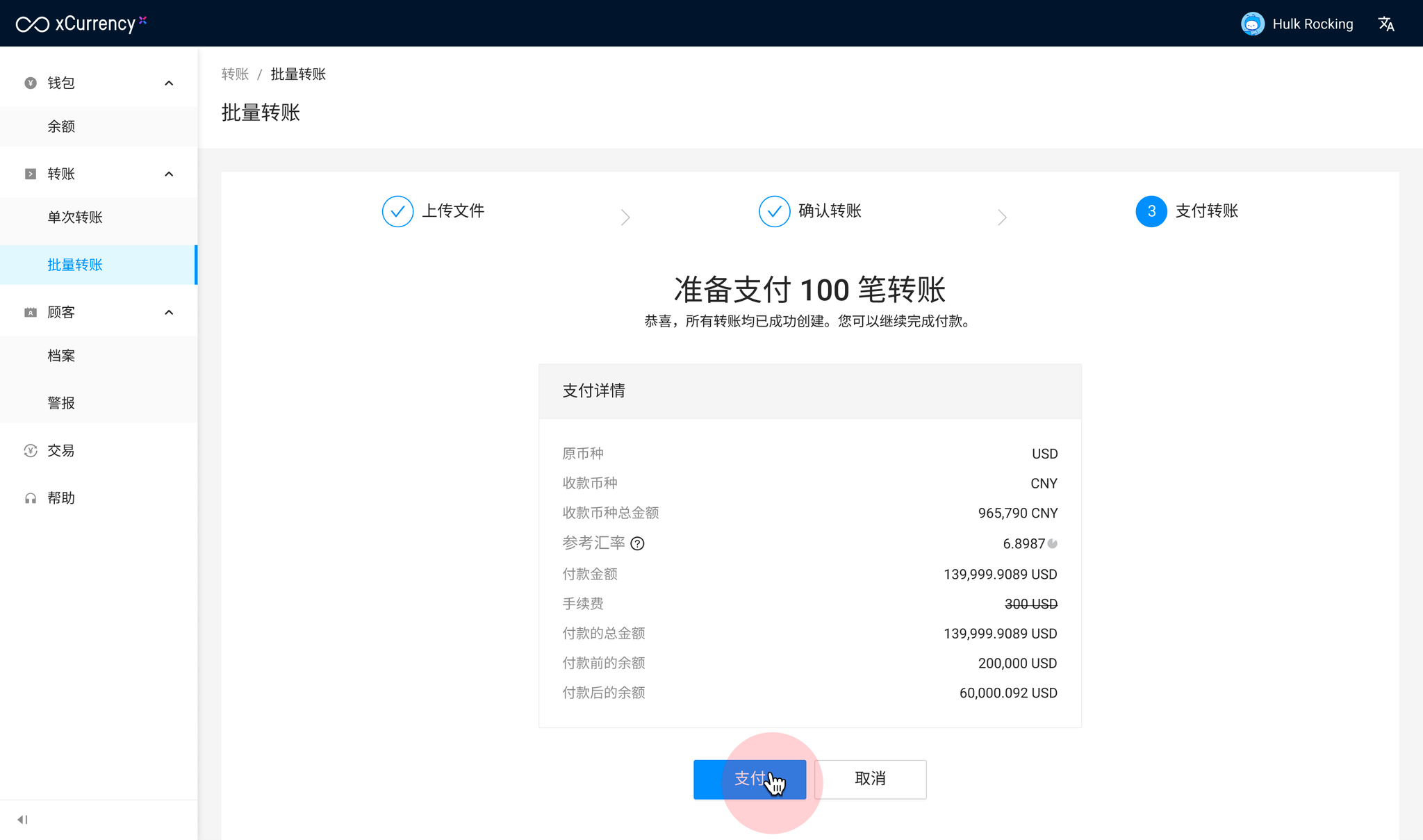The width and height of the screenshot is (1423, 840).
Task: Click the 转账 breadcrumb link
Action: click(x=235, y=74)
